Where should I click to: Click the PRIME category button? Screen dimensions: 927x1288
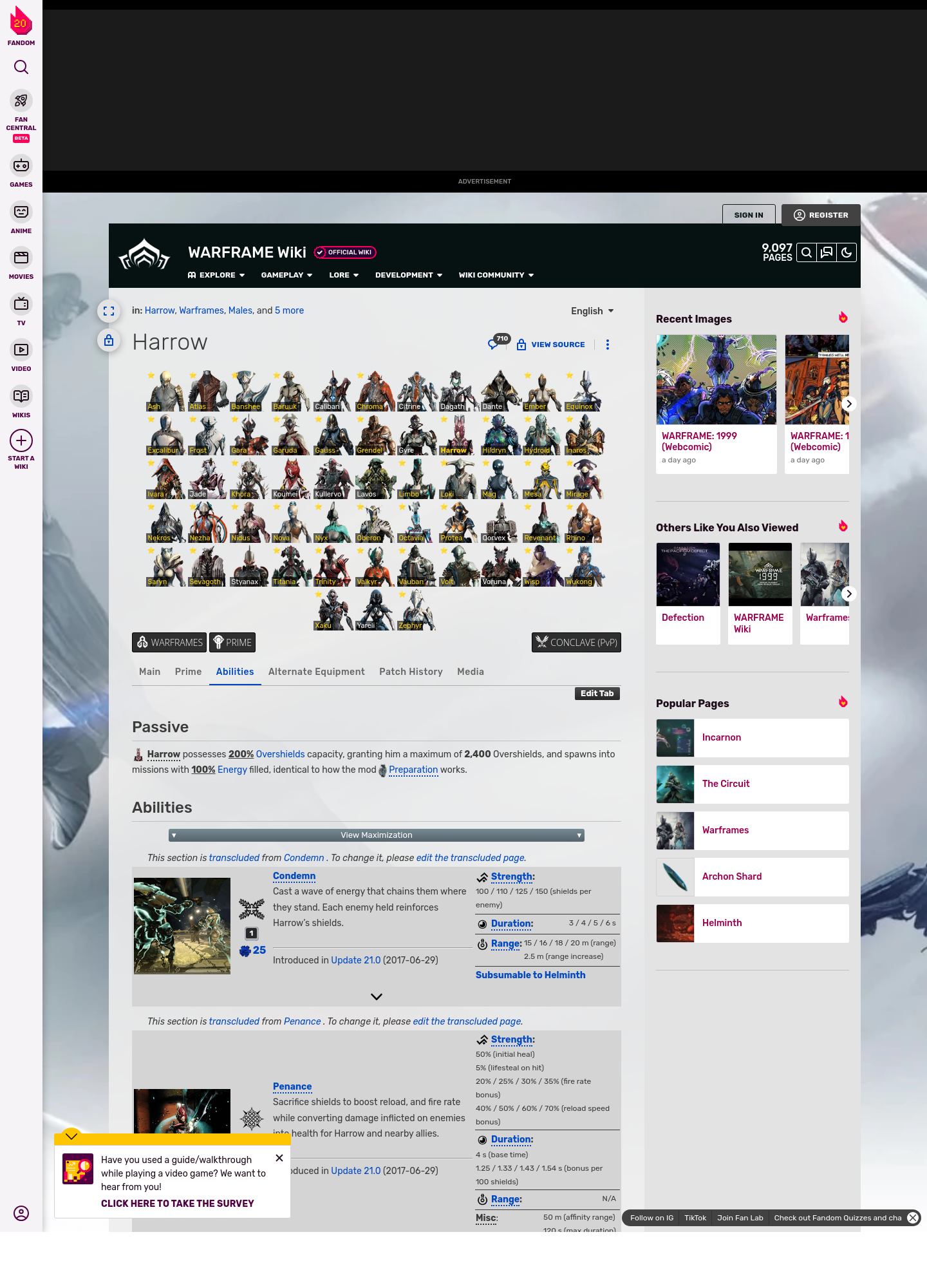[x=232, y=642]
